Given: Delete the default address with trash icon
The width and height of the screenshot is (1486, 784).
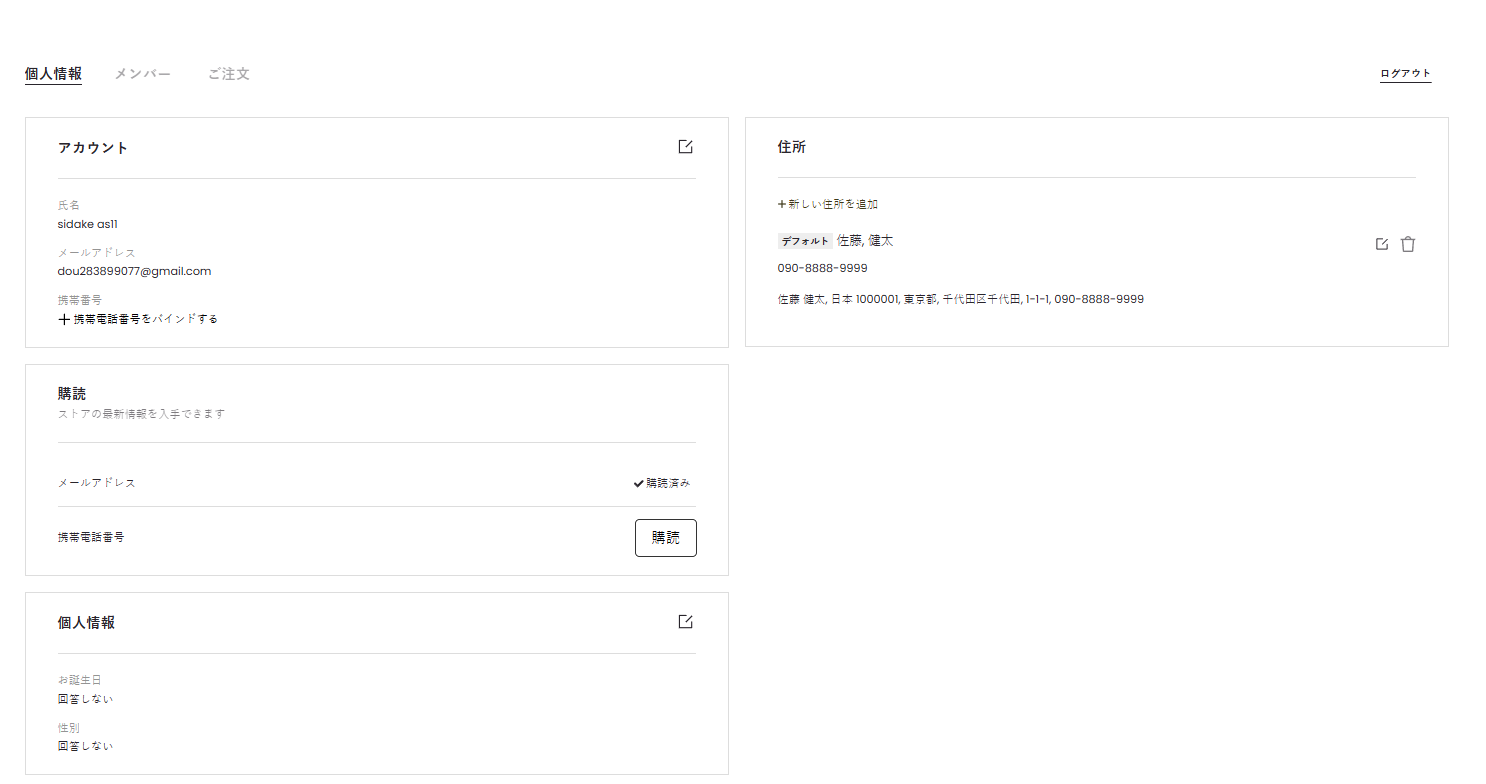Looking at the screenshot, I should tap(1408, 244).
